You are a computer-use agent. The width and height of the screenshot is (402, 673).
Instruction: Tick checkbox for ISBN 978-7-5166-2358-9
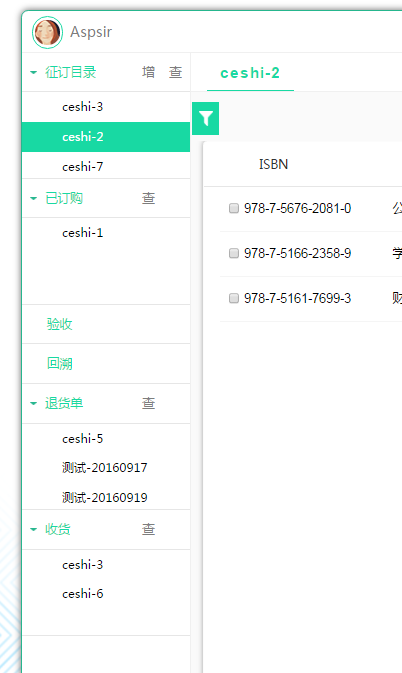click(234, 253)
